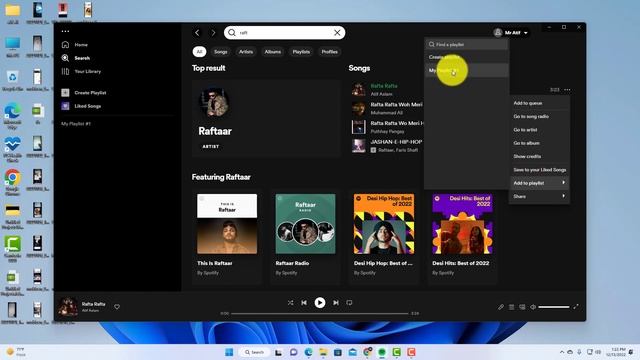Viewport: 640px width, 360px height.
Task: Select the Artists filter chip
Action: [246, 52]
